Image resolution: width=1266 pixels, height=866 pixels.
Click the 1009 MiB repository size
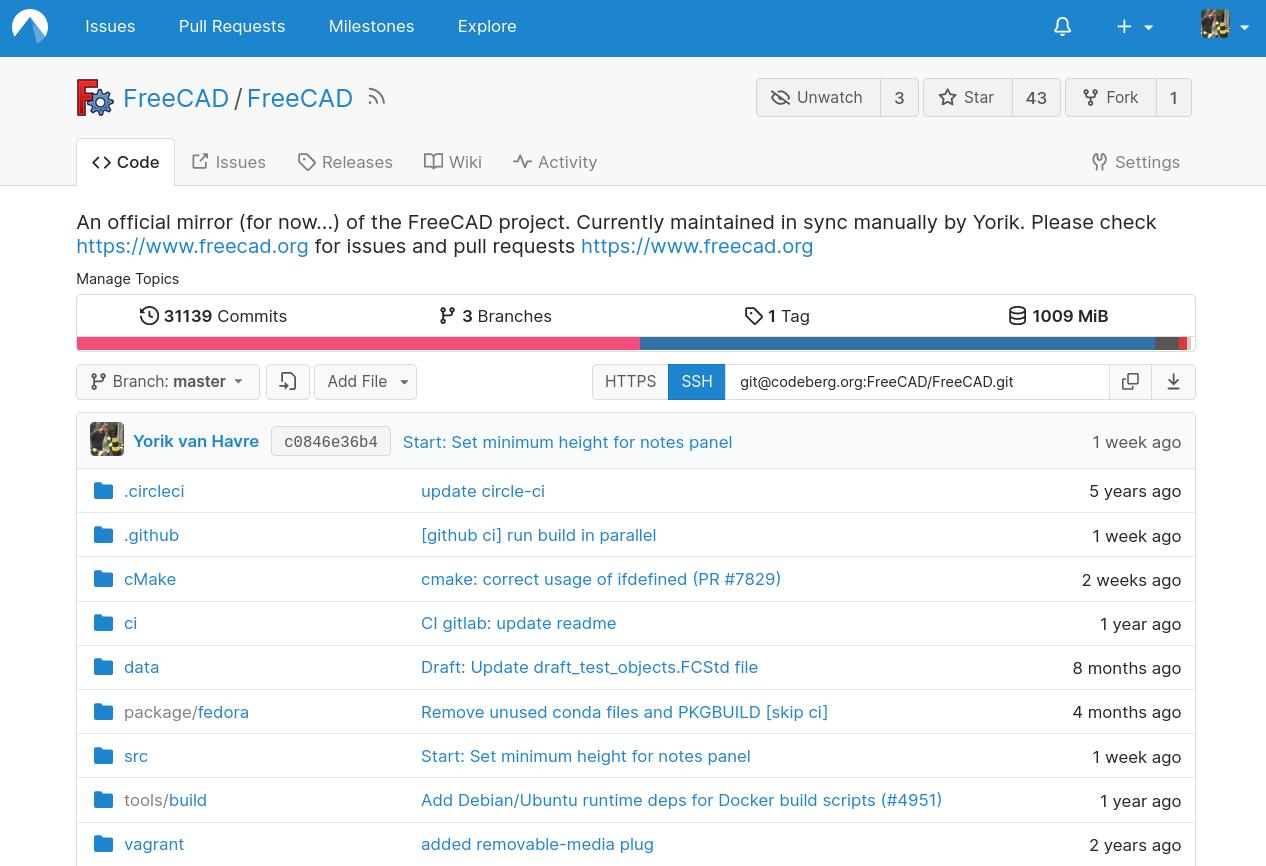click(1058, 316)
